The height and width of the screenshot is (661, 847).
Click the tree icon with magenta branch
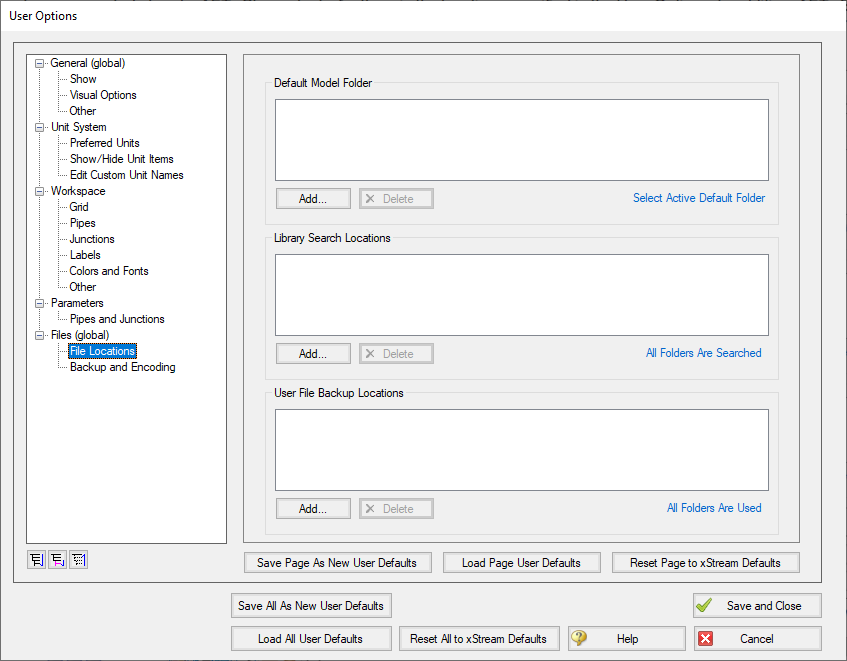point(58,560)
